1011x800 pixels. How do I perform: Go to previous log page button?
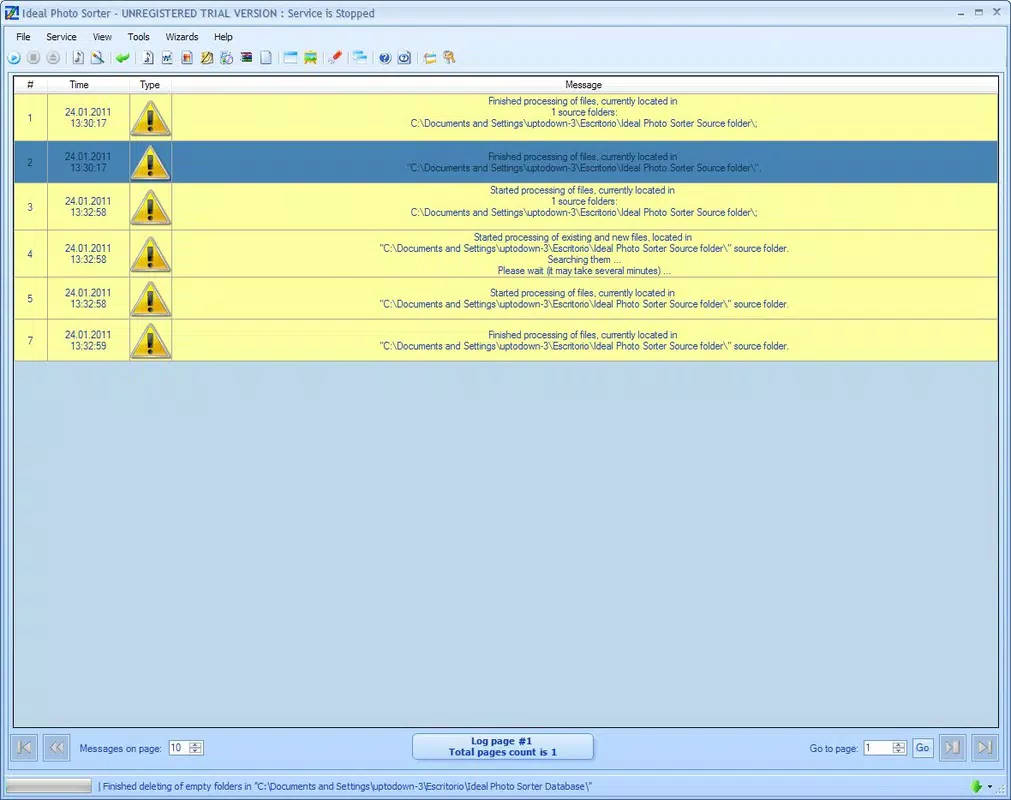[56, 748]
